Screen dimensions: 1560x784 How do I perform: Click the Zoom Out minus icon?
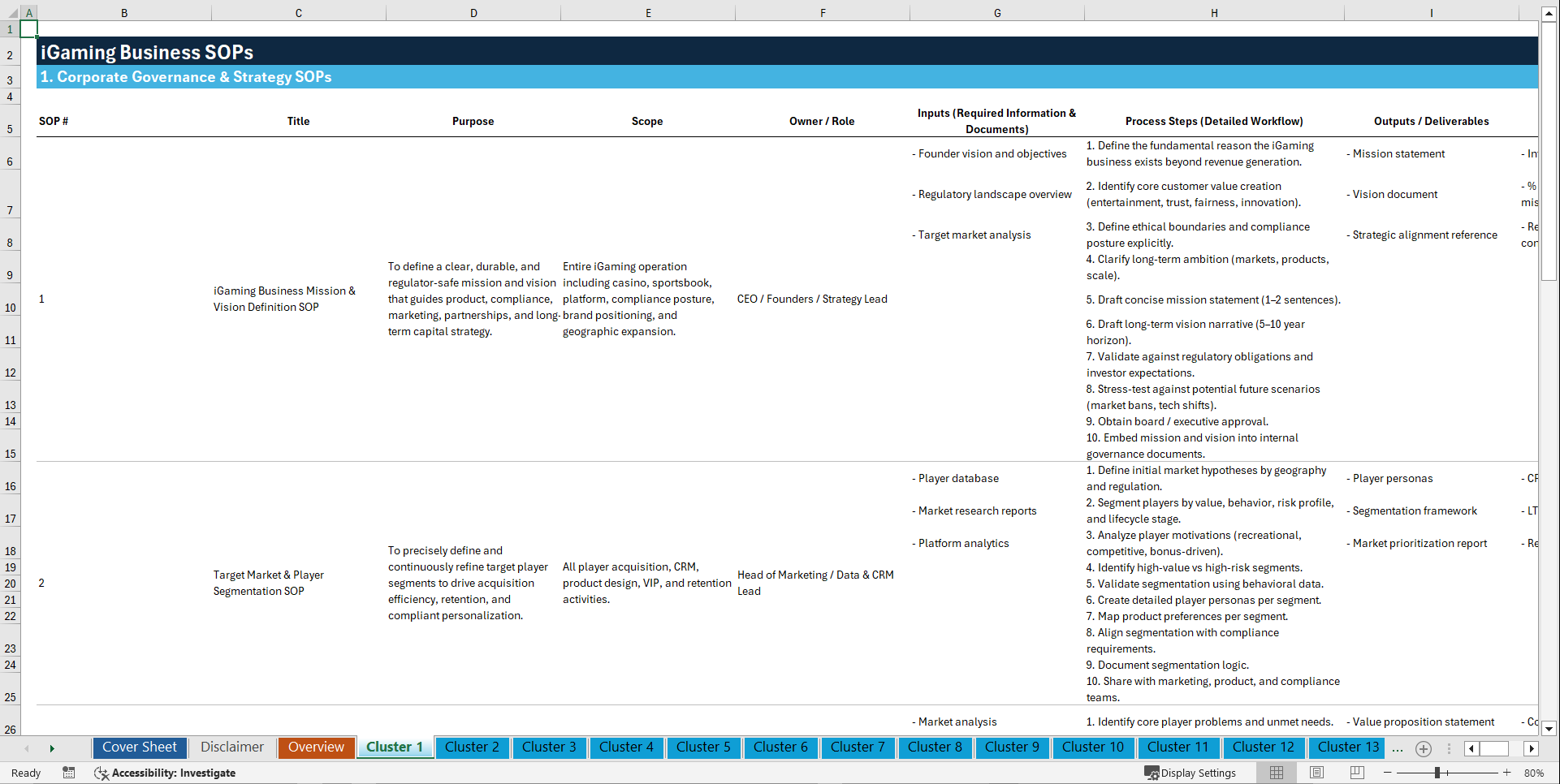click(x=1388, y=773)
